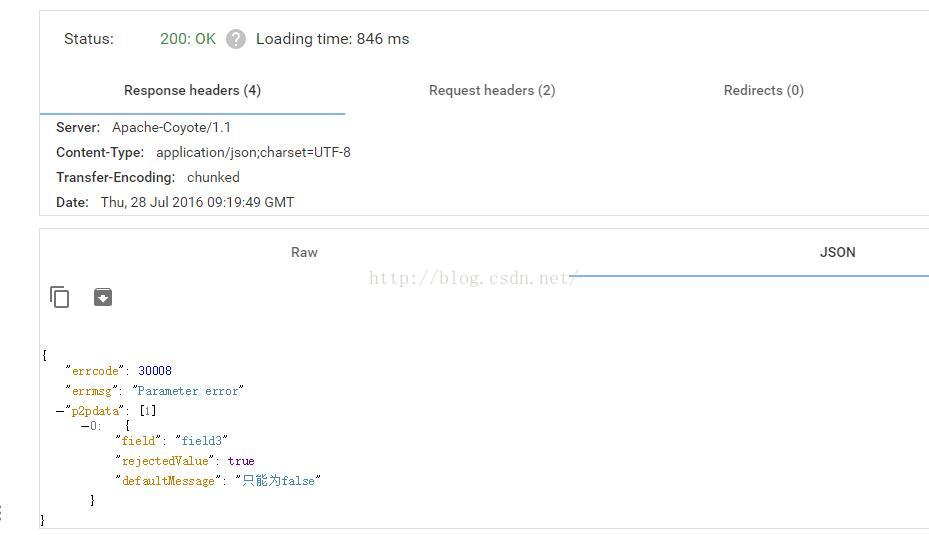
Task: Click the defaultMessage string value
Action: [278, 480]
